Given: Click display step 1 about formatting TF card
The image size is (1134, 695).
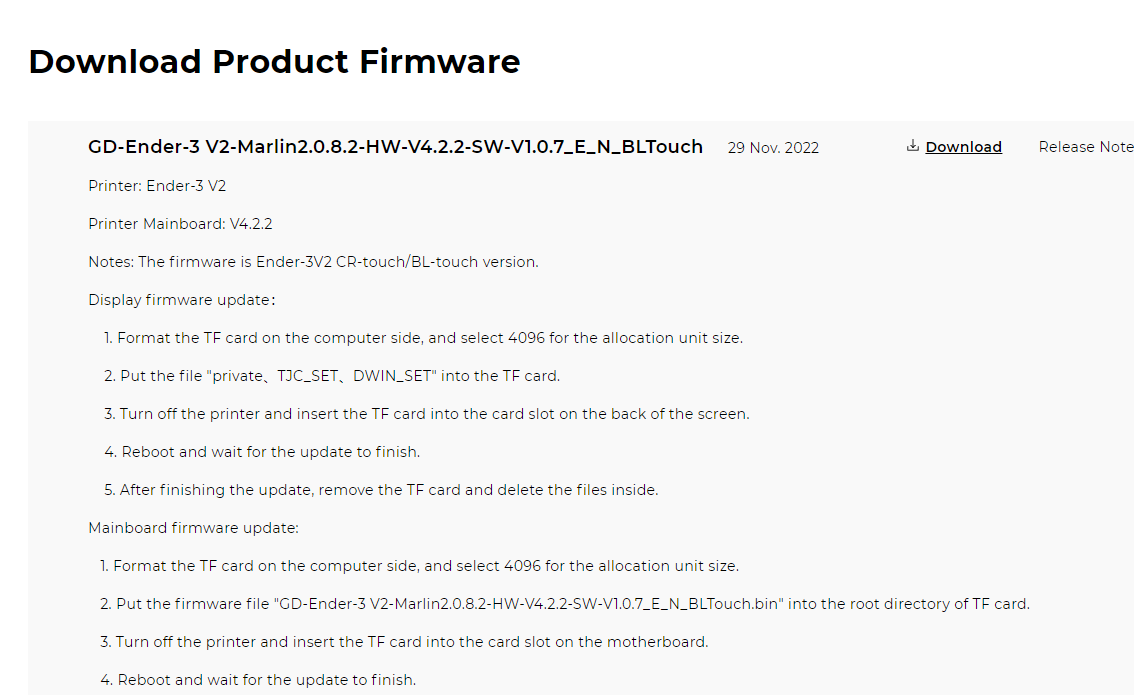Looking at the screenshot, I should 423,338.
